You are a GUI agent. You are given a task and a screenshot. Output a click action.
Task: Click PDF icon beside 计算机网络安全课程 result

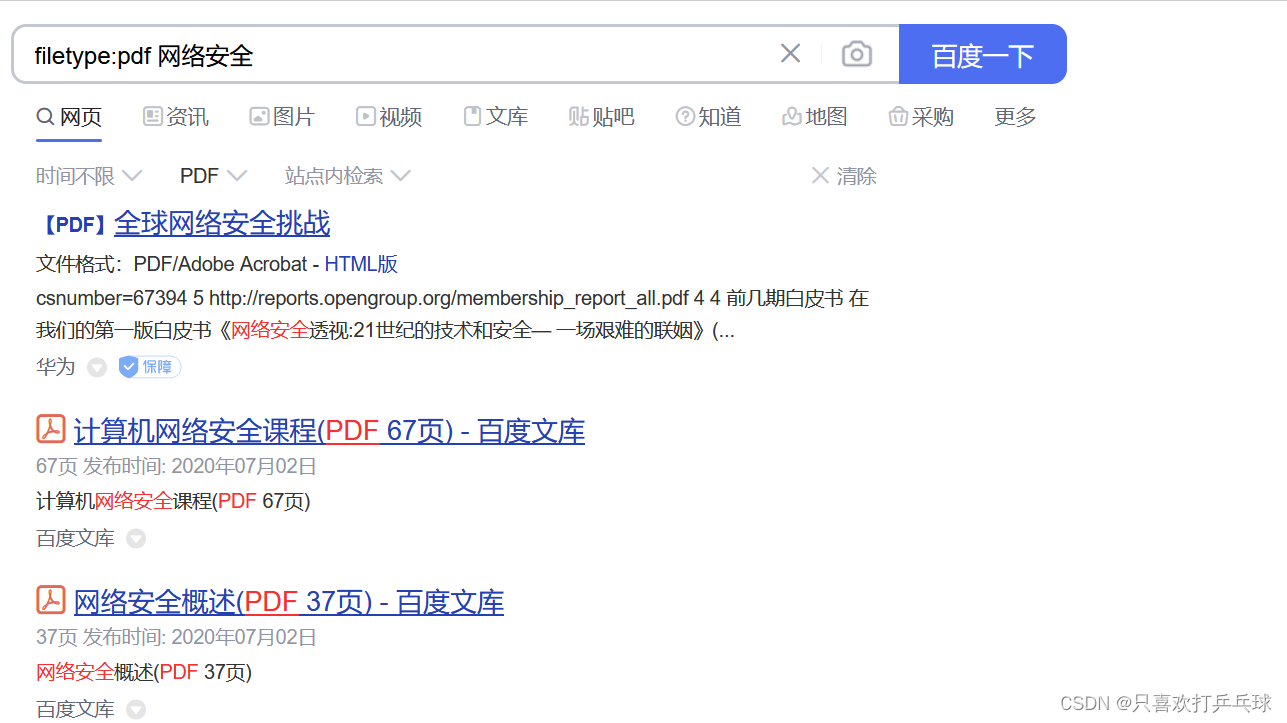(51, 429)
